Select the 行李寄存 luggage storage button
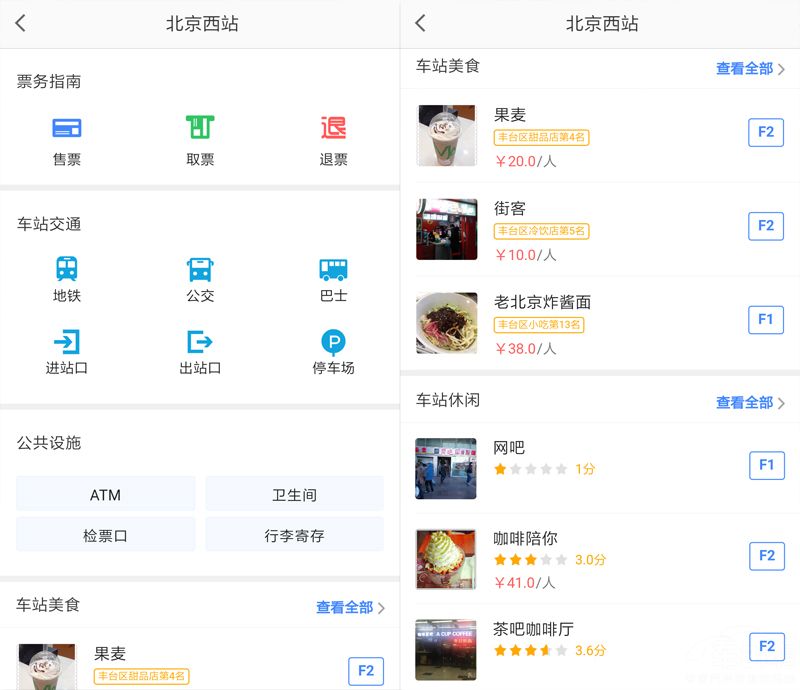Viewport: 800px width, 690px height. pyautogui.click(x=294, y=535)
